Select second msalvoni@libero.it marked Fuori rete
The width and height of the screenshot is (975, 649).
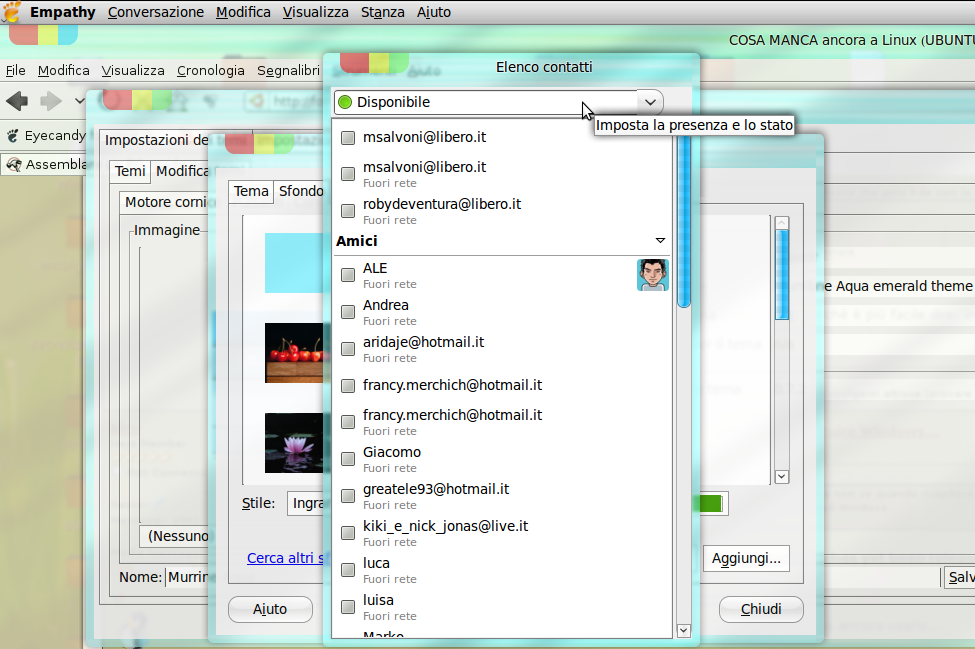click(502, 174)
